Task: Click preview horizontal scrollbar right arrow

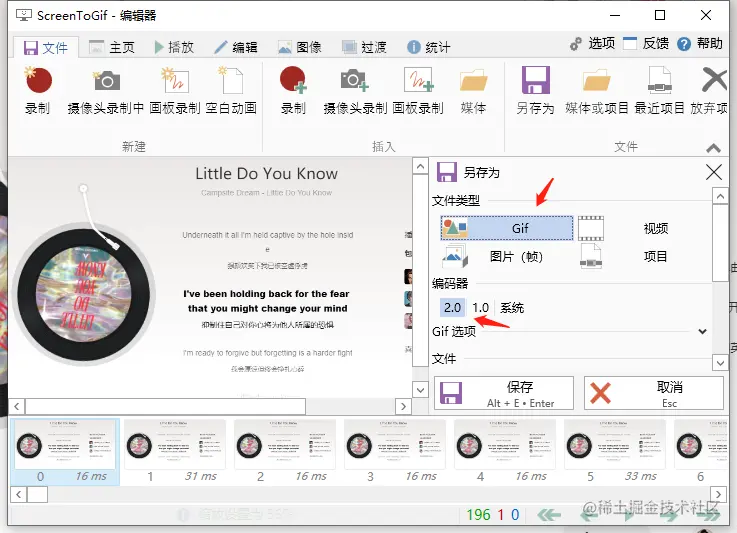Action: point(403,406)
